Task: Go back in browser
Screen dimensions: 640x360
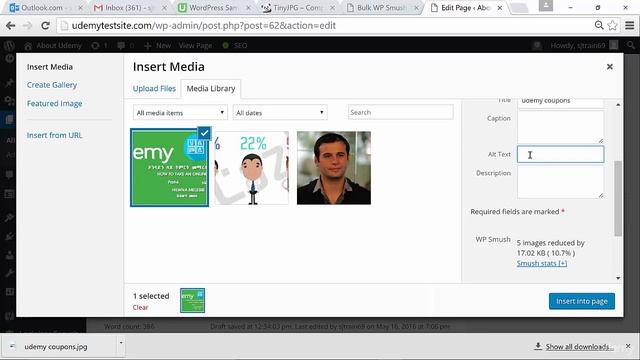Action: pos(11,26)
